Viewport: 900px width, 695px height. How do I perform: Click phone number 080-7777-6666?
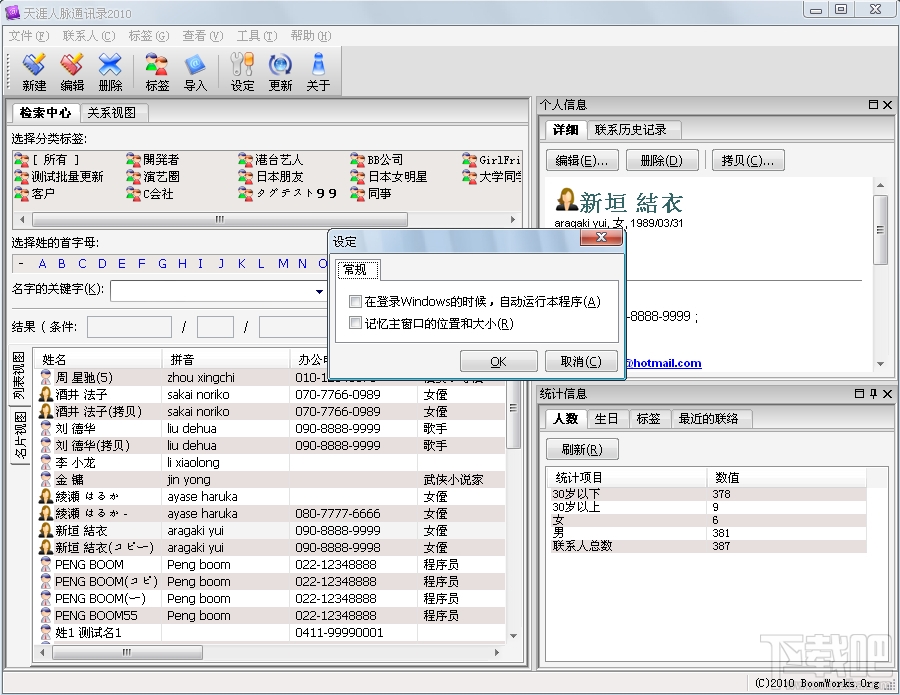[x=338, y=513]
